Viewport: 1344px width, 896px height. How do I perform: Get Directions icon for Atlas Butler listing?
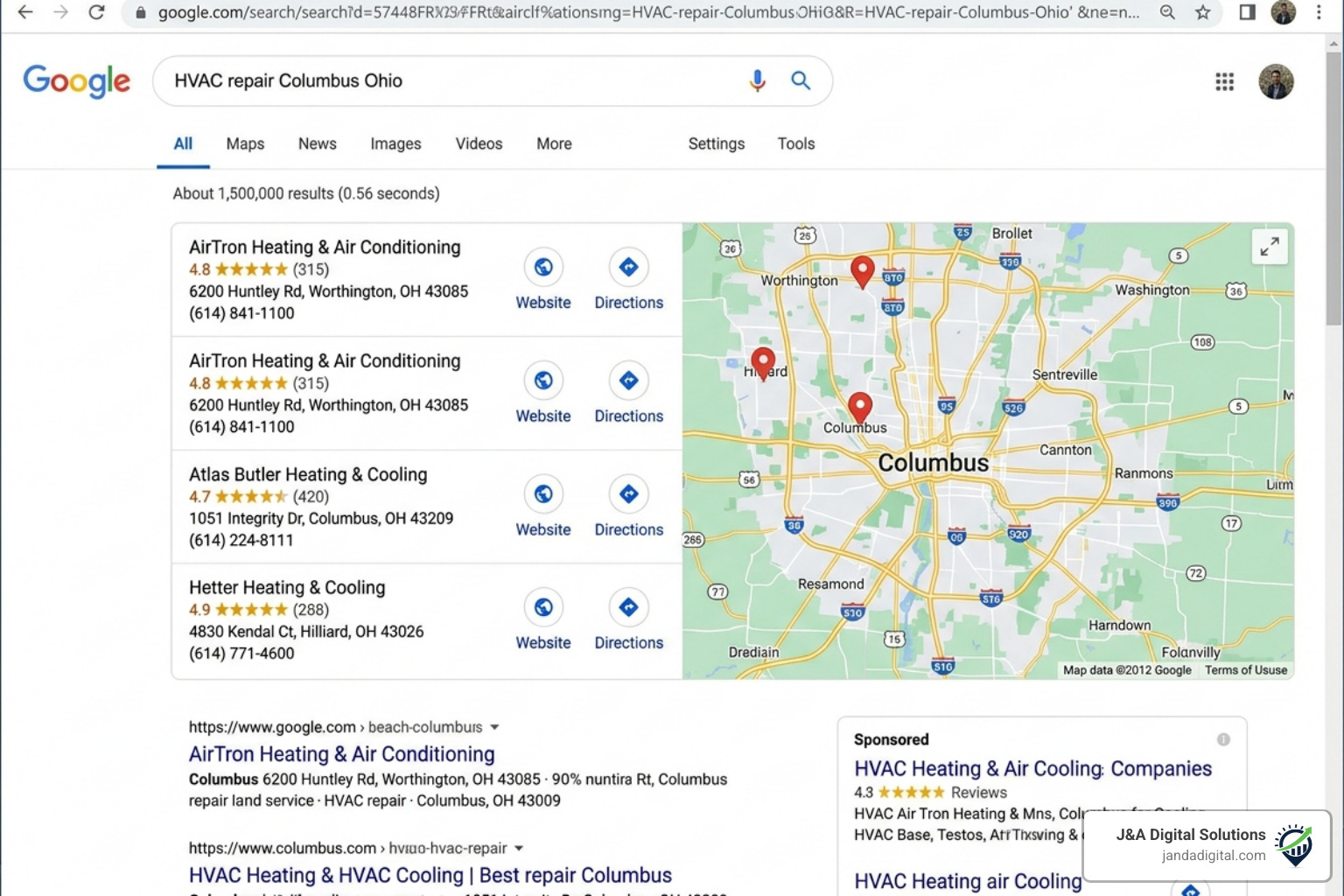[628, 494]
